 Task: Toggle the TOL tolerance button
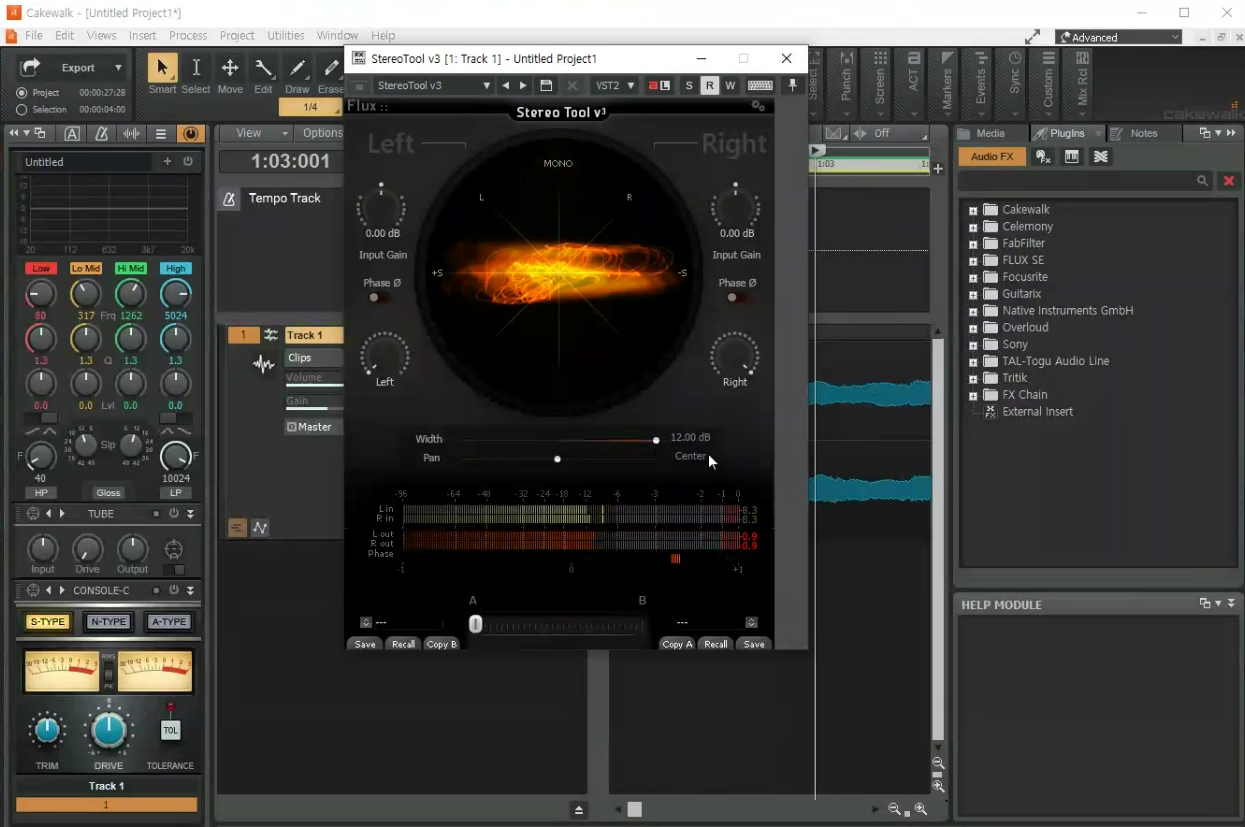170,731
